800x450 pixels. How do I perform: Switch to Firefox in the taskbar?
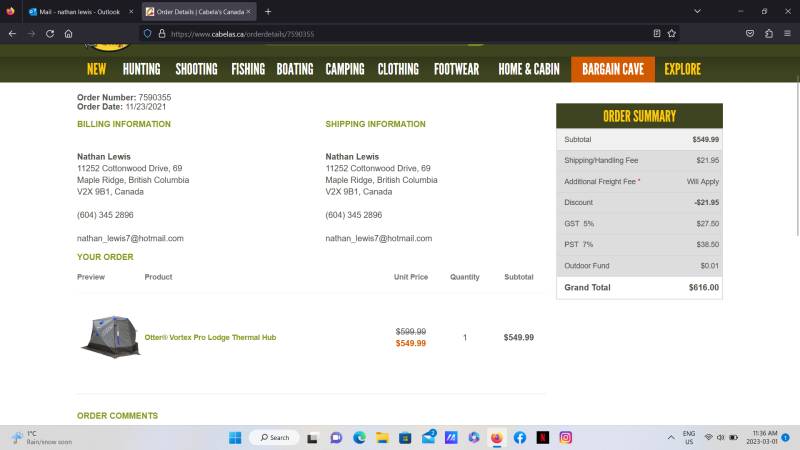(x=496, y=438)
